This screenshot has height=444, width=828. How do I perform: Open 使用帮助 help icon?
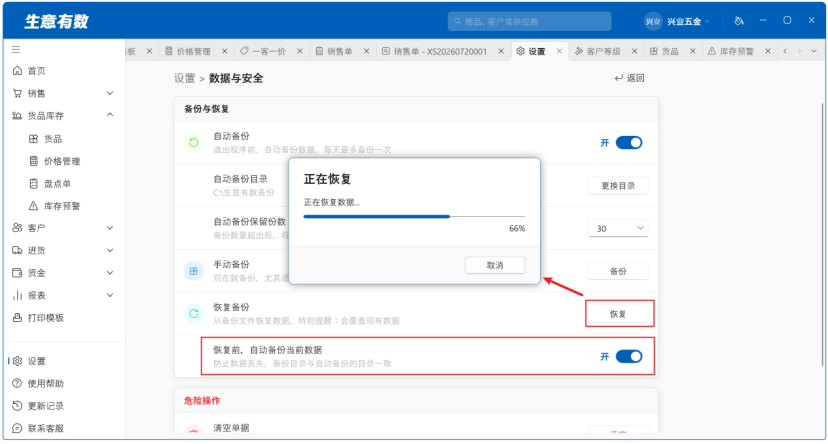click(17, 383)
